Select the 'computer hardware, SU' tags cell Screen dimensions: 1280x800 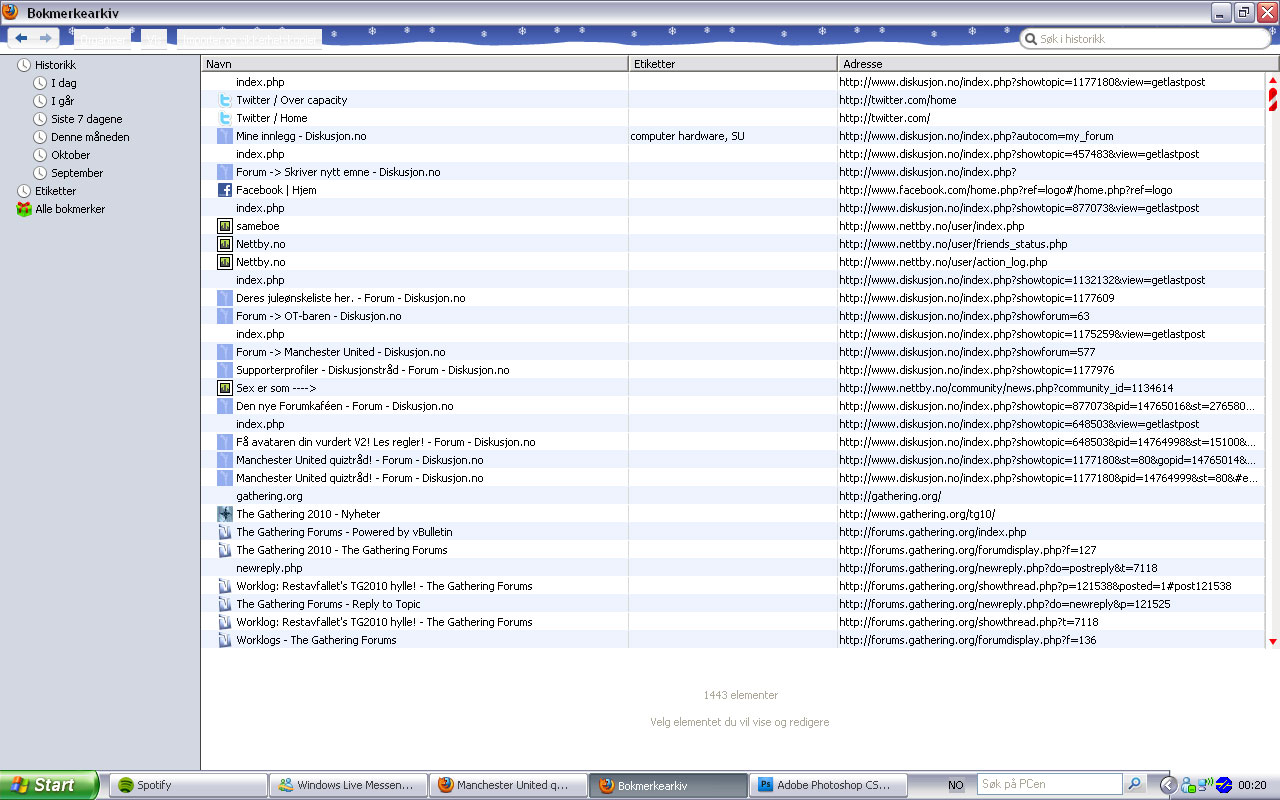click(x=687, y=136)
